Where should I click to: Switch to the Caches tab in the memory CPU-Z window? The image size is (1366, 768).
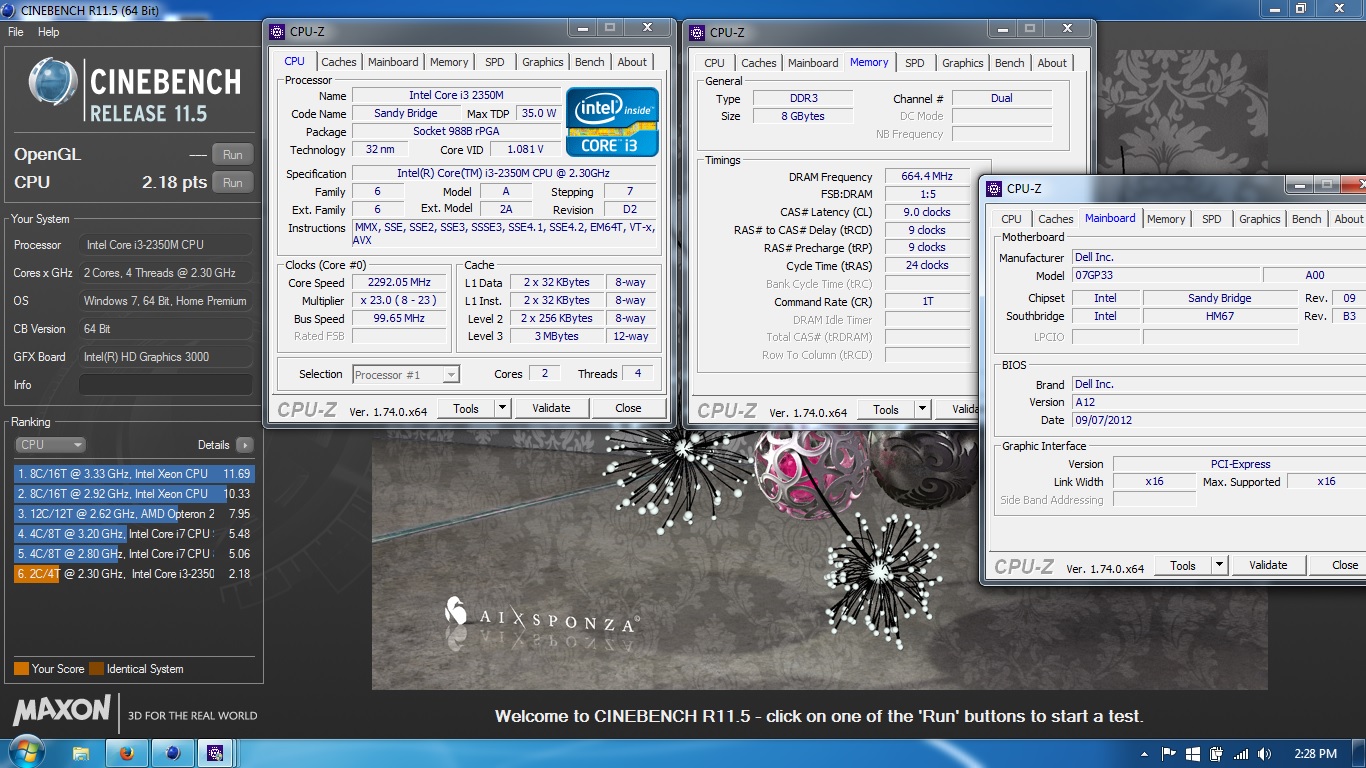coord(759,63)
